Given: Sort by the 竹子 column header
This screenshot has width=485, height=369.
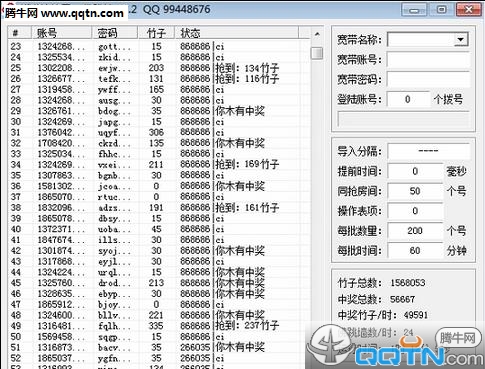Looking at the screenshot, I should click(x=156, y=33).
